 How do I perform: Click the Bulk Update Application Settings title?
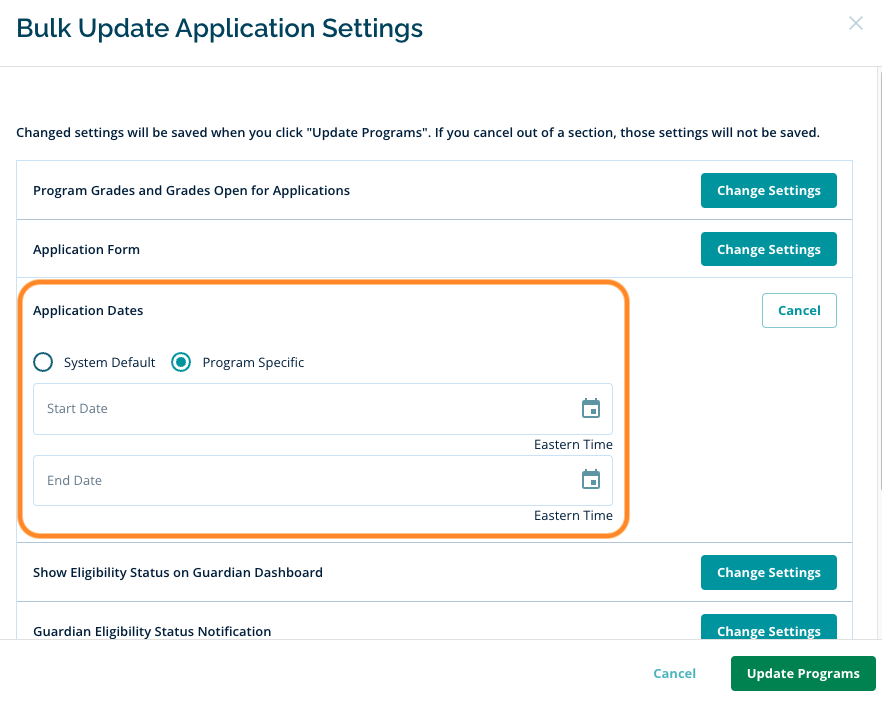pyautogui.click(x=220, y=28)
